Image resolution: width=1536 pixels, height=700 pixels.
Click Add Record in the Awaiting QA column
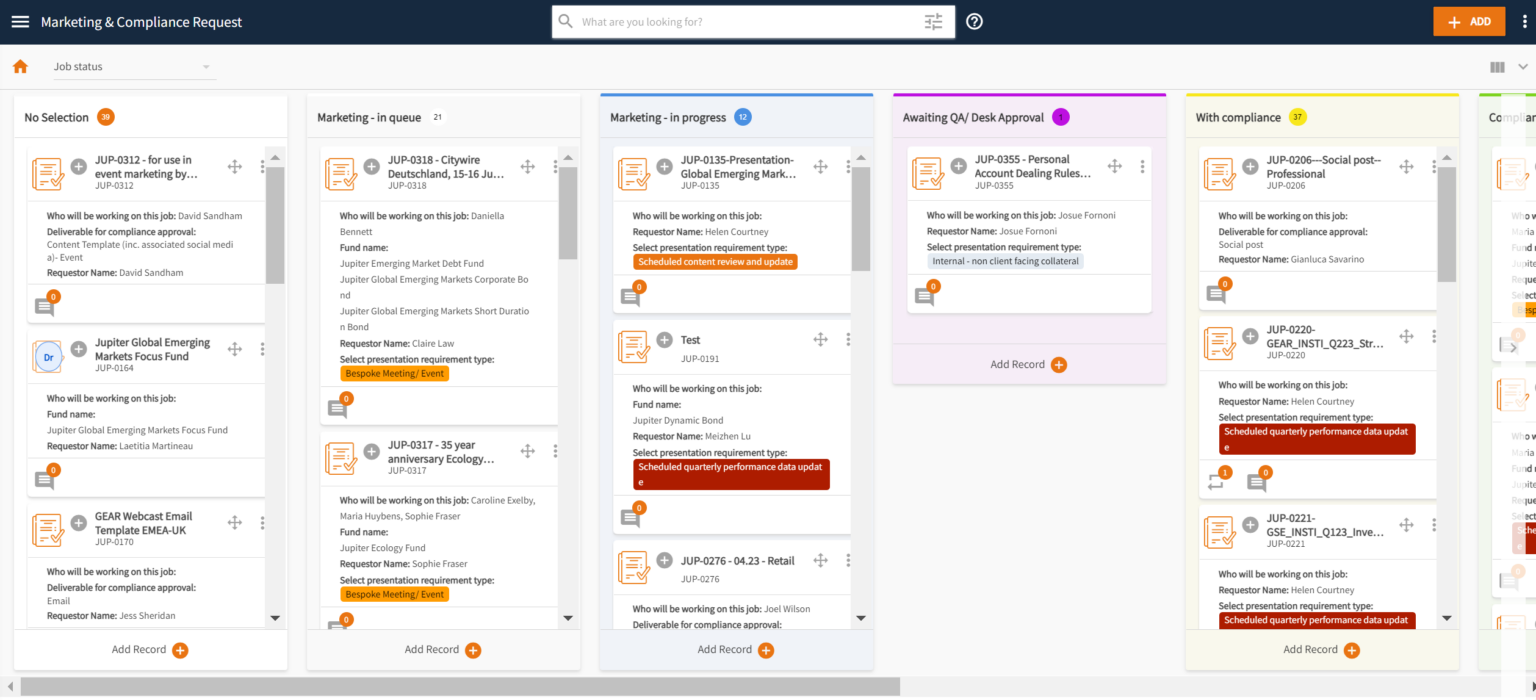coord(1027,364)
